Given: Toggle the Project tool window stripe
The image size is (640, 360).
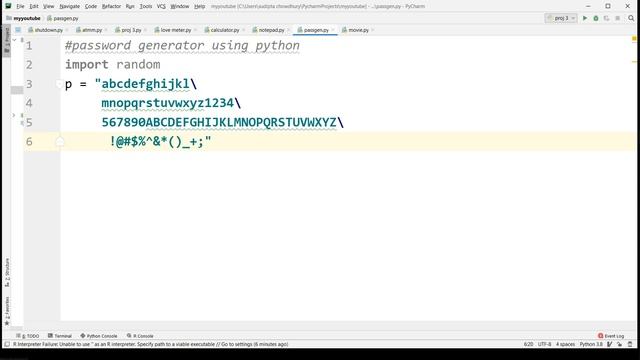Looking at the screenshot, I should click(x=7, y=41).
